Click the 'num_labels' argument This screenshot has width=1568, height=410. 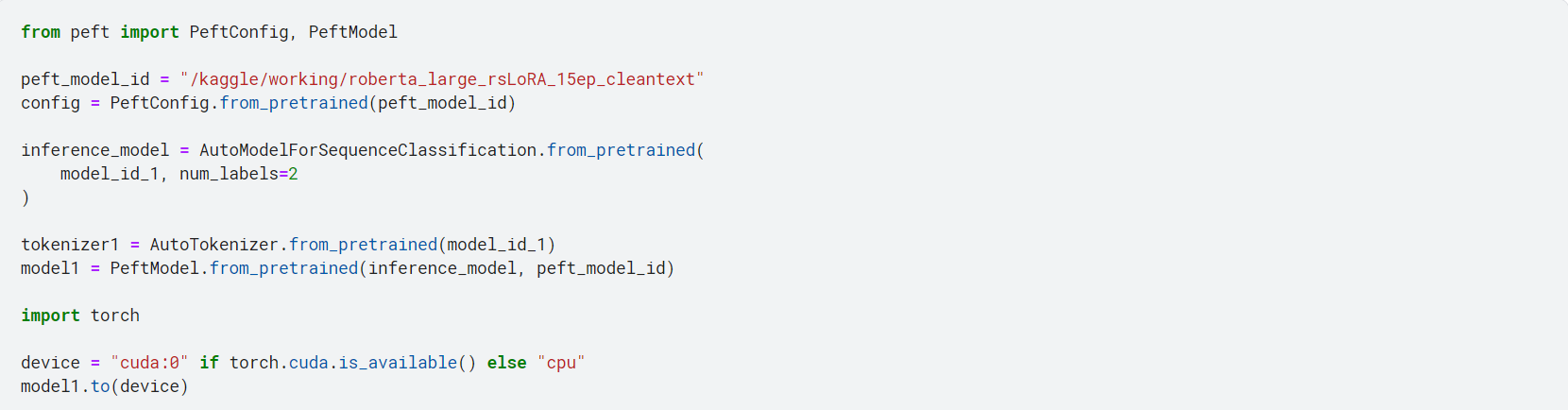[229, 174]
